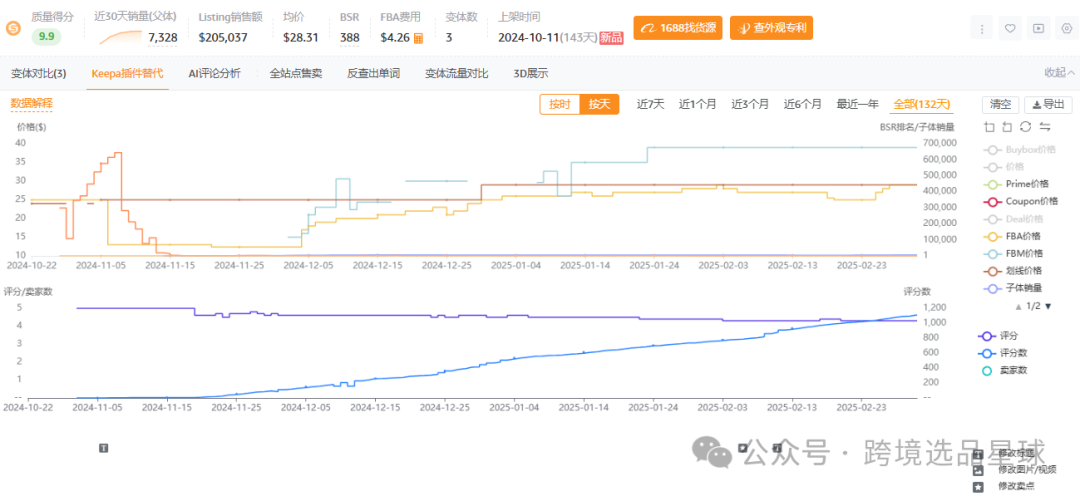Open 3D展示 tab
Image resolution: width=1080 pixels, height=496 pixels.
(531, 73)
